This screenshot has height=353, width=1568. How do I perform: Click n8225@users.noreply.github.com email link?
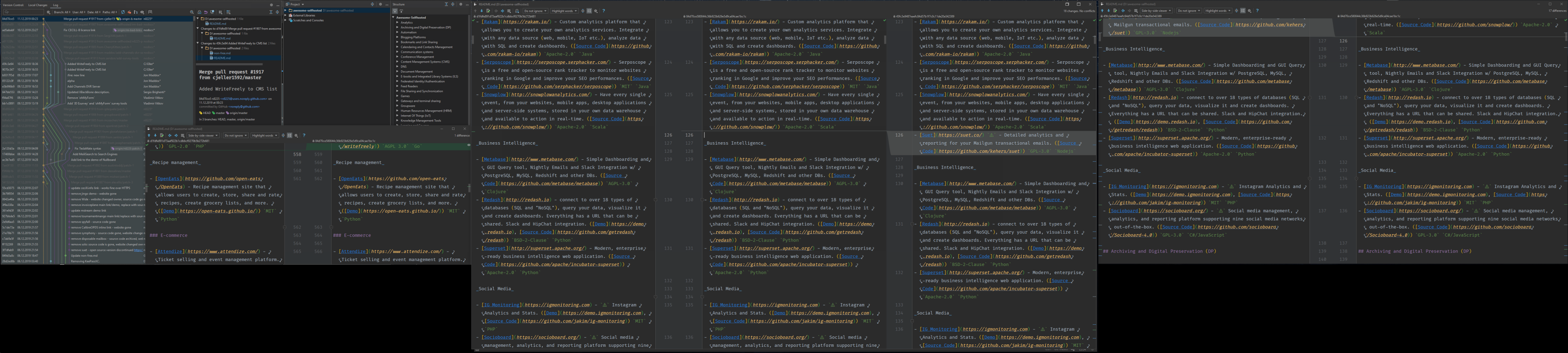click(x=244, y=98)
